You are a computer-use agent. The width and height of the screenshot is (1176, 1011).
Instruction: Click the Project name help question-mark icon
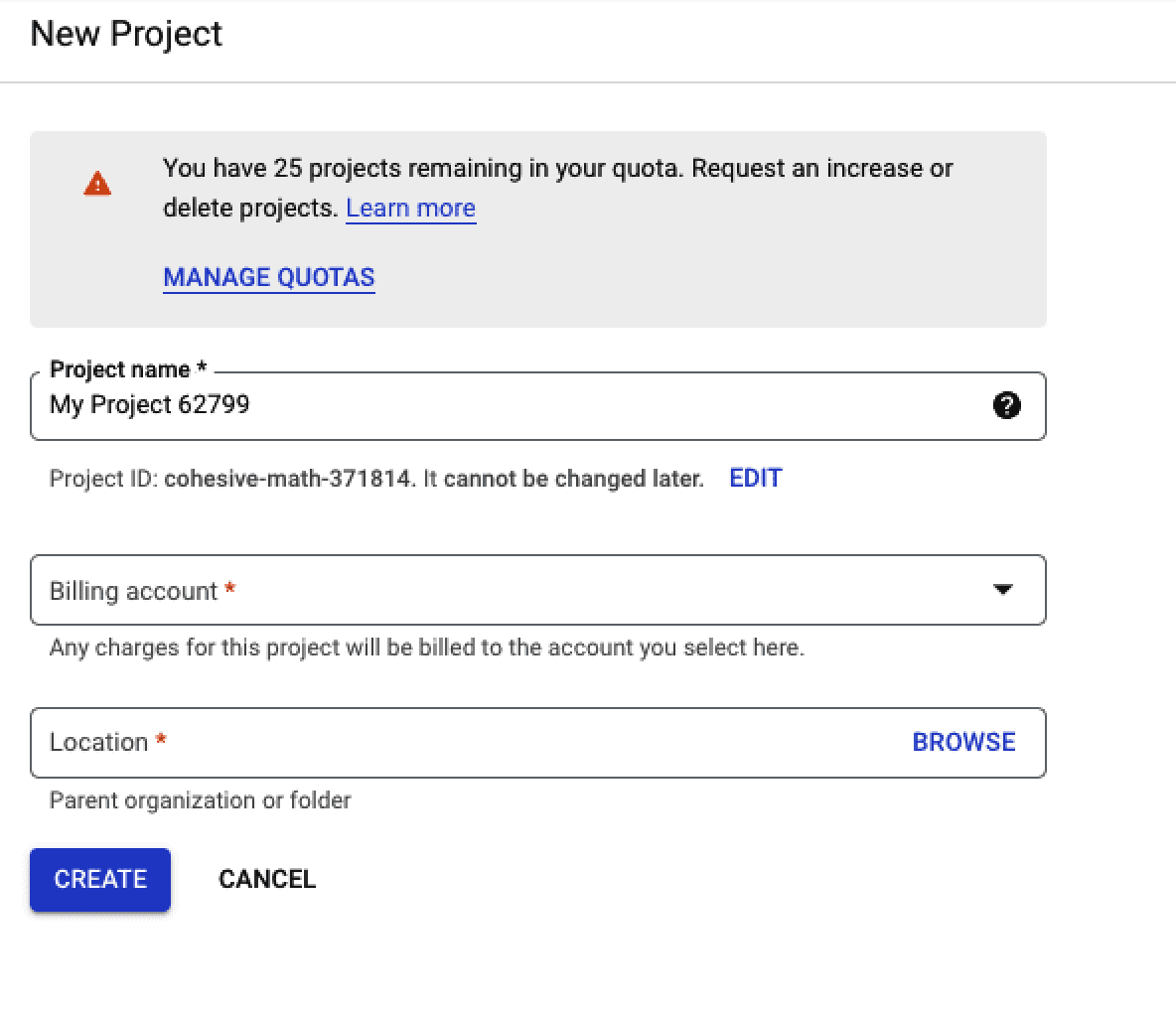(x=1006, y=405)
